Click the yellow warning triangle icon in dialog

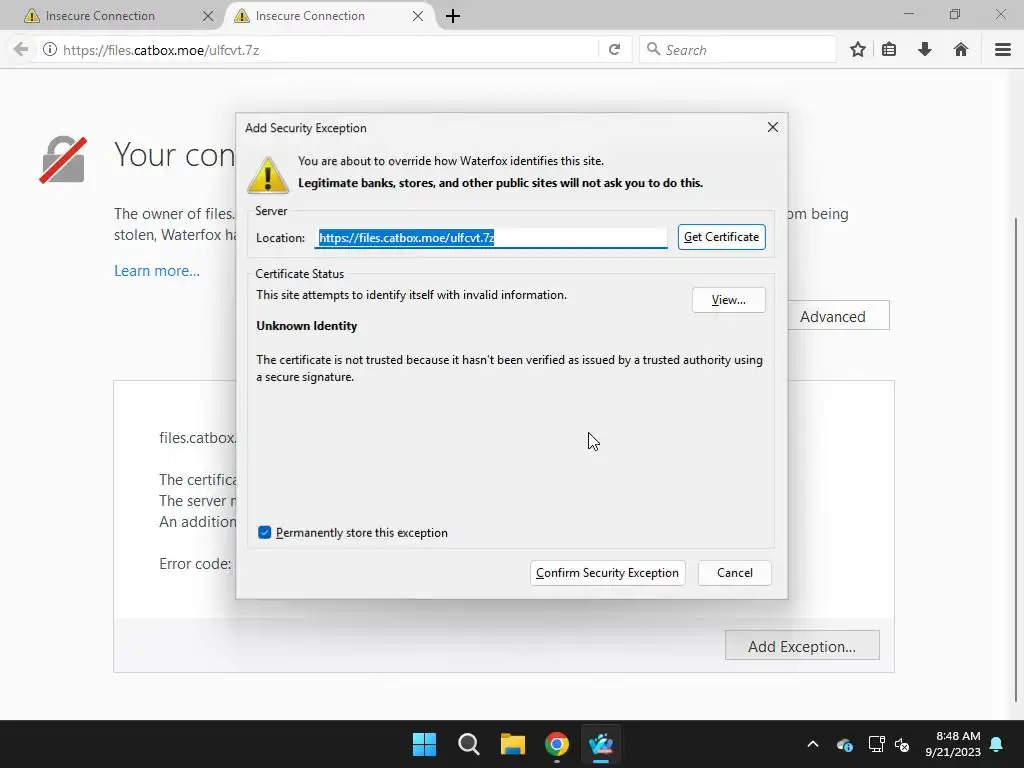[x=268, y=175]
